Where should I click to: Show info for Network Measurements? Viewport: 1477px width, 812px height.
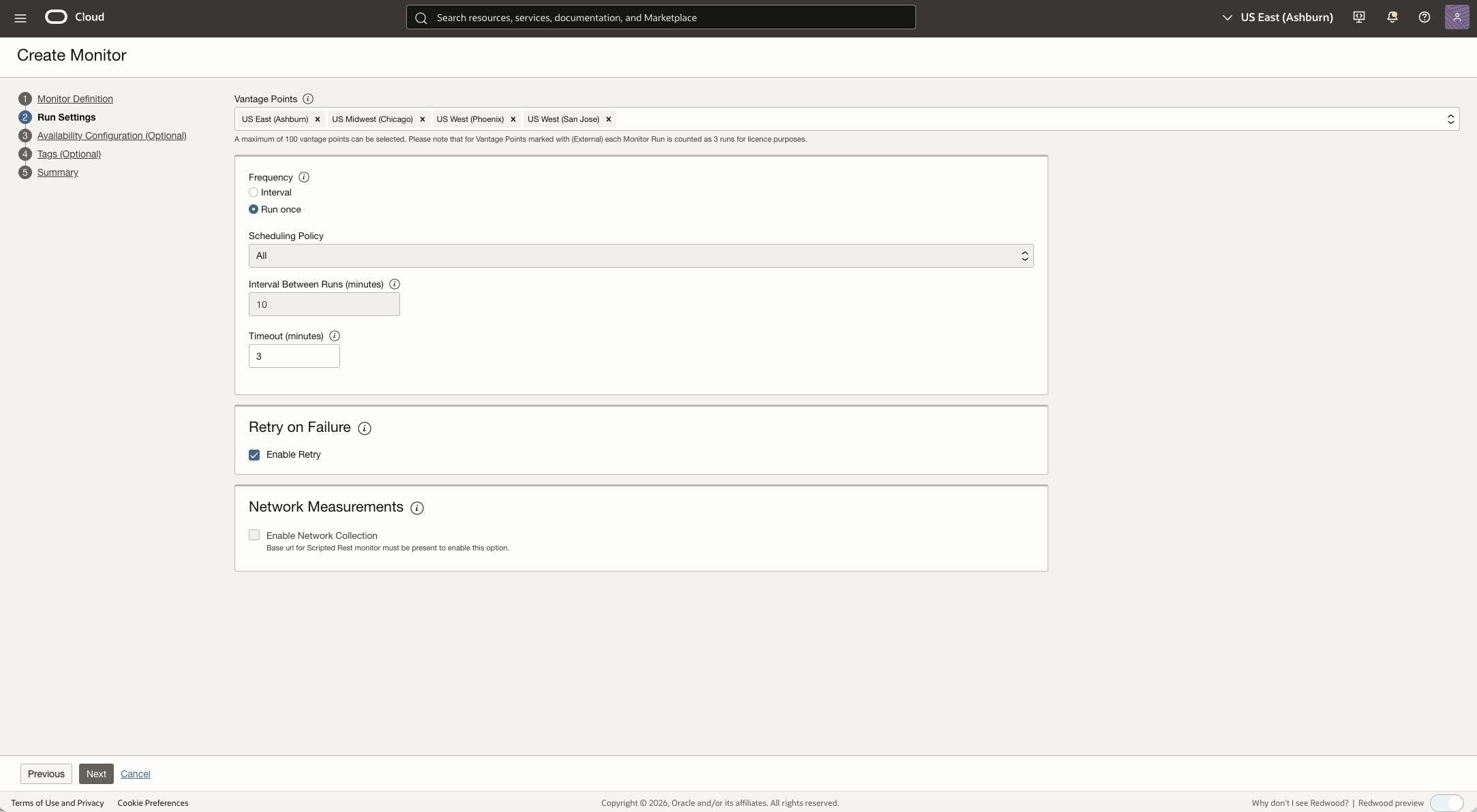[417, 508]
